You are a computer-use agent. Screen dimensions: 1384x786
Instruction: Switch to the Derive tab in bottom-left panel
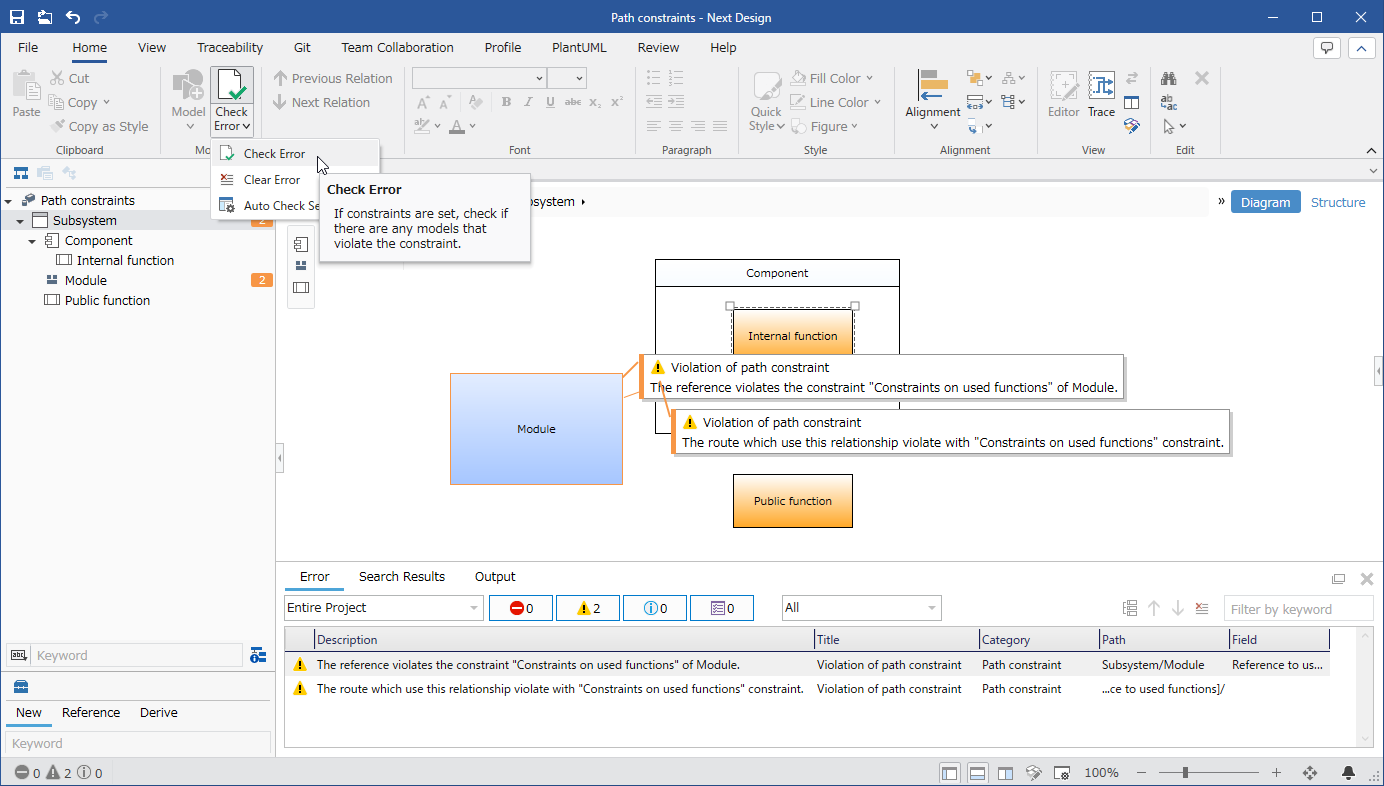159,712
